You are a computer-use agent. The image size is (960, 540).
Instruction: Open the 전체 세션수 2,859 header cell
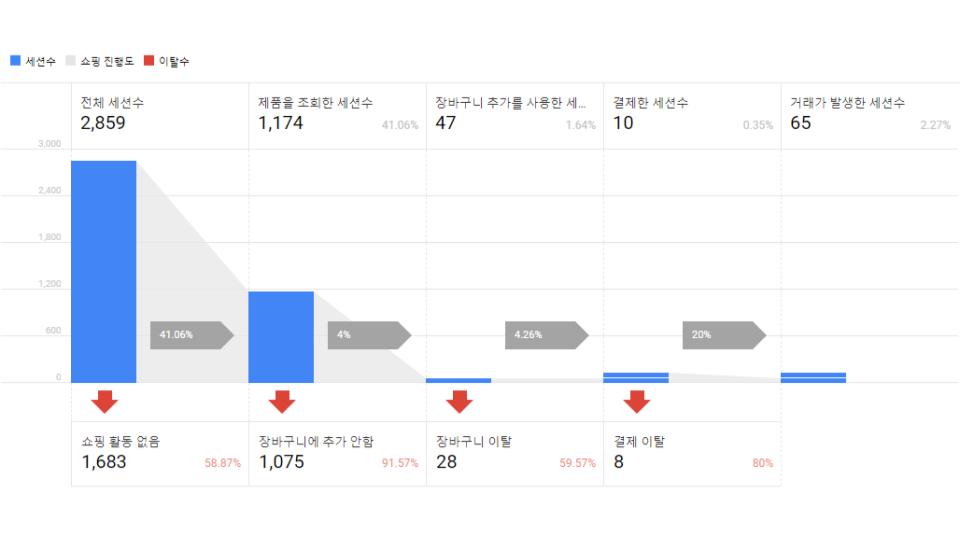point(160,116)
